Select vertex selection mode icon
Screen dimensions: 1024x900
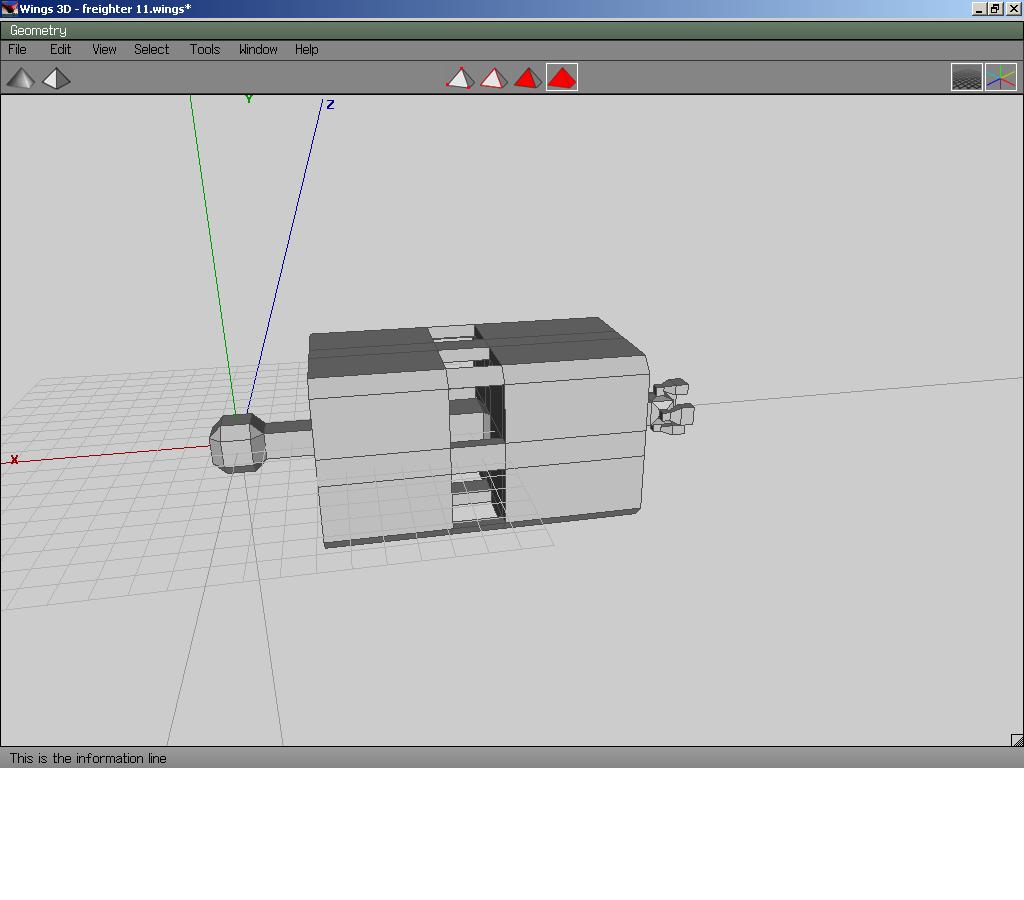click(459, 78)
